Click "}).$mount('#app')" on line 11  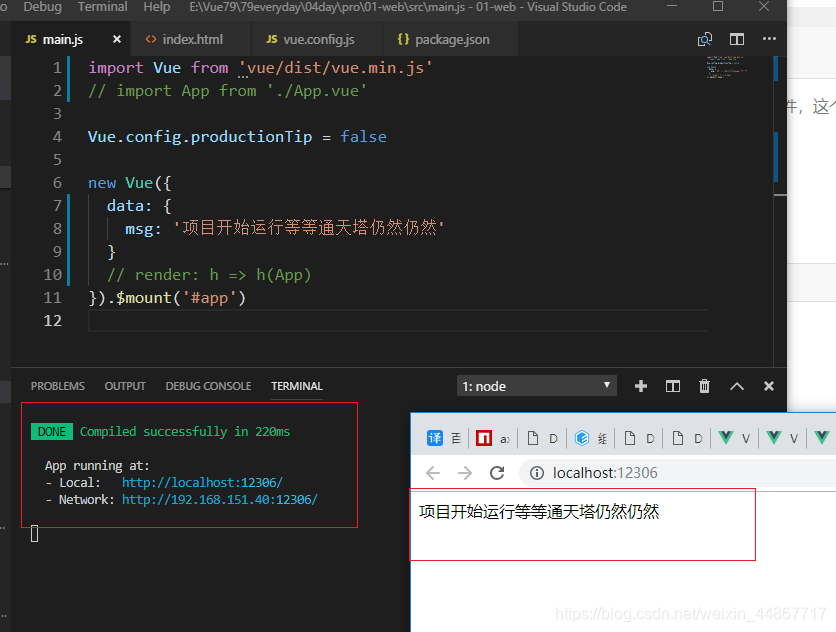click(x=167, y=298)
